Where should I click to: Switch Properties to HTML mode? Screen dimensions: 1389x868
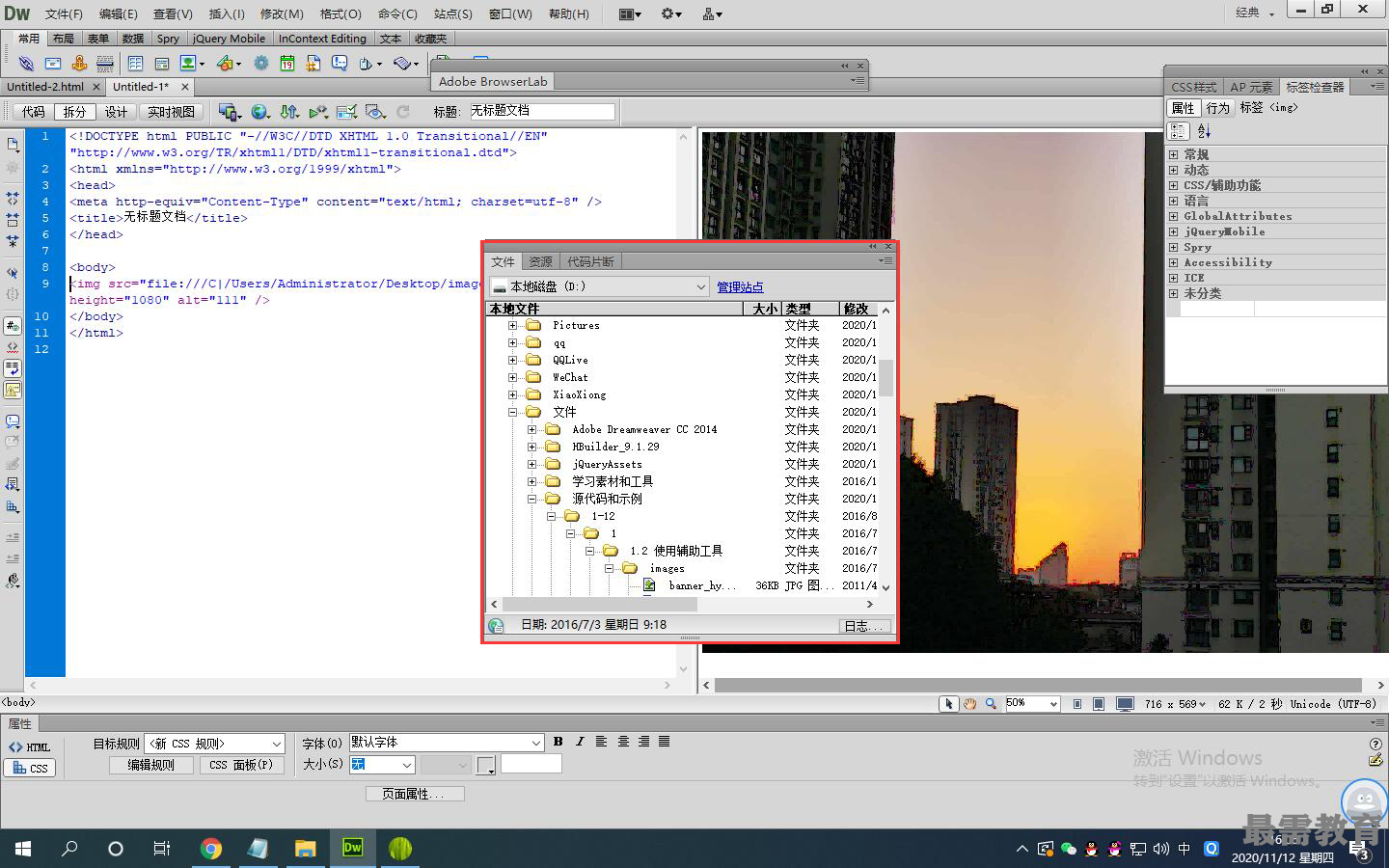pyautogui.click(x=30, y=746)
